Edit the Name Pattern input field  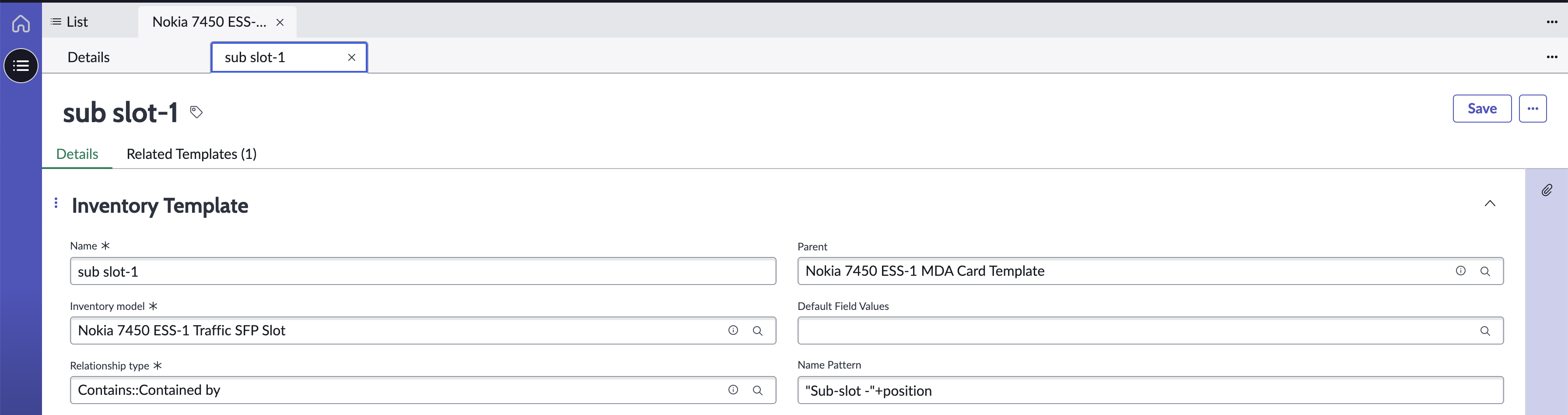(x=1151, y=390)
